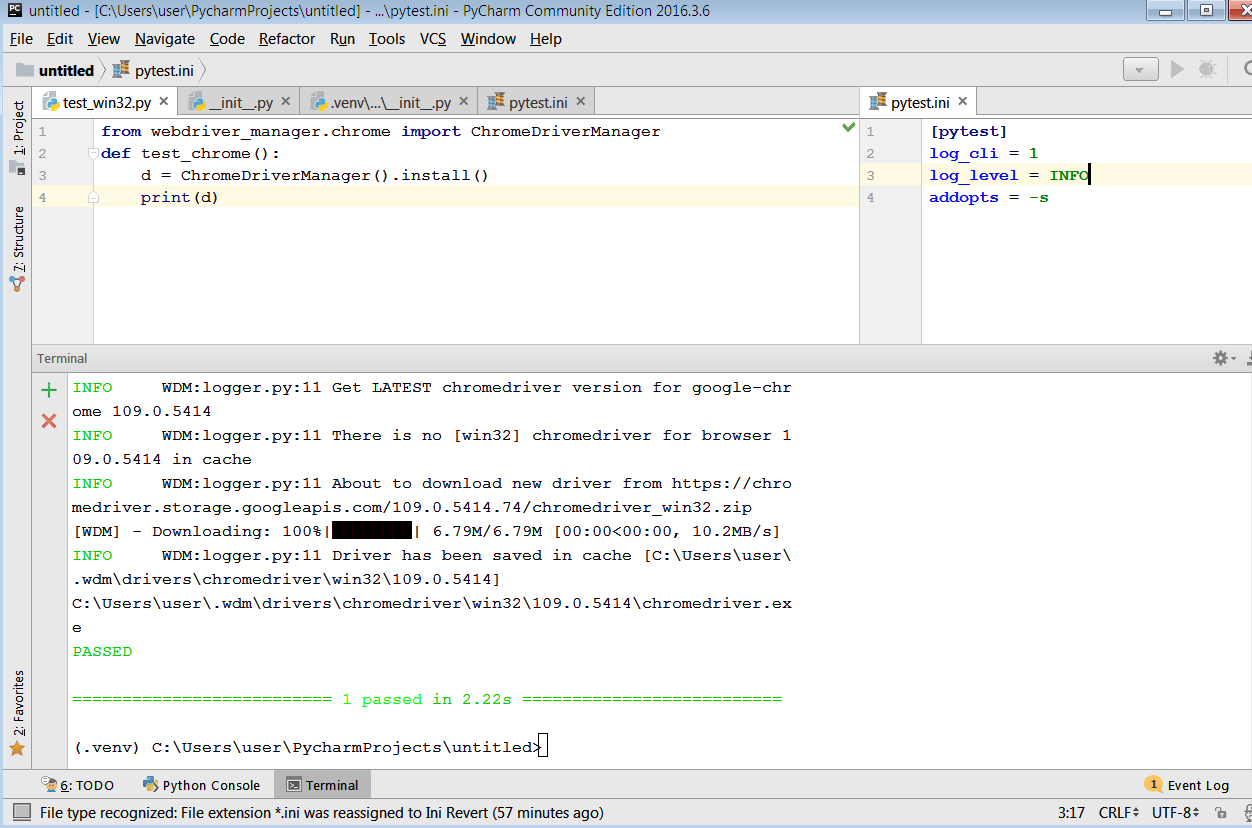Open the Refactor menu

point(287,39)
